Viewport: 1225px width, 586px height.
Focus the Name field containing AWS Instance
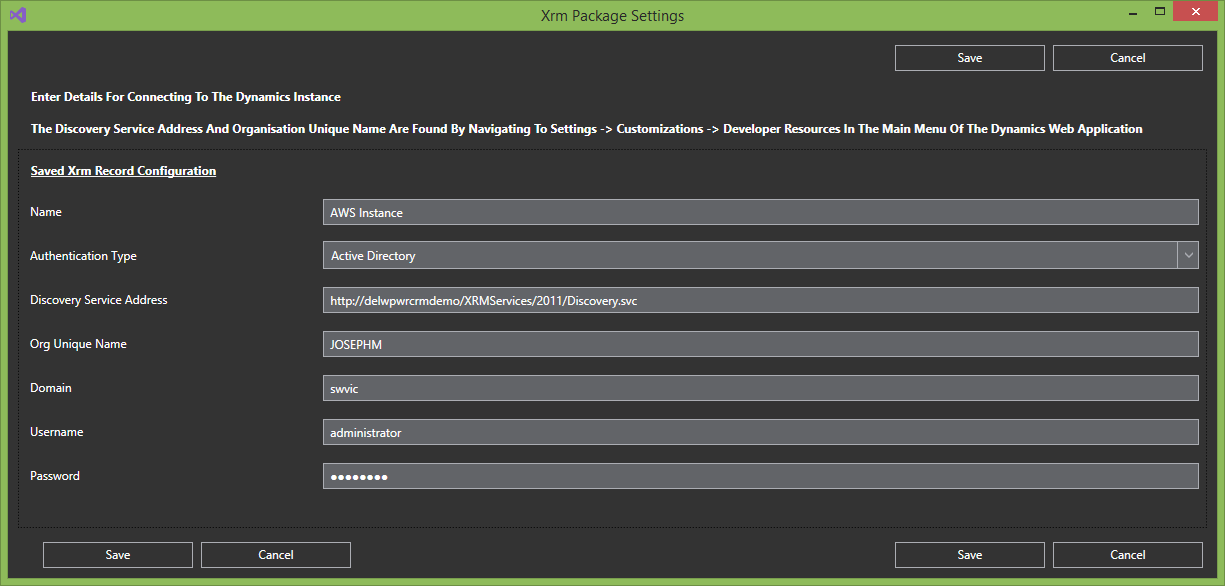coord(760,212)
